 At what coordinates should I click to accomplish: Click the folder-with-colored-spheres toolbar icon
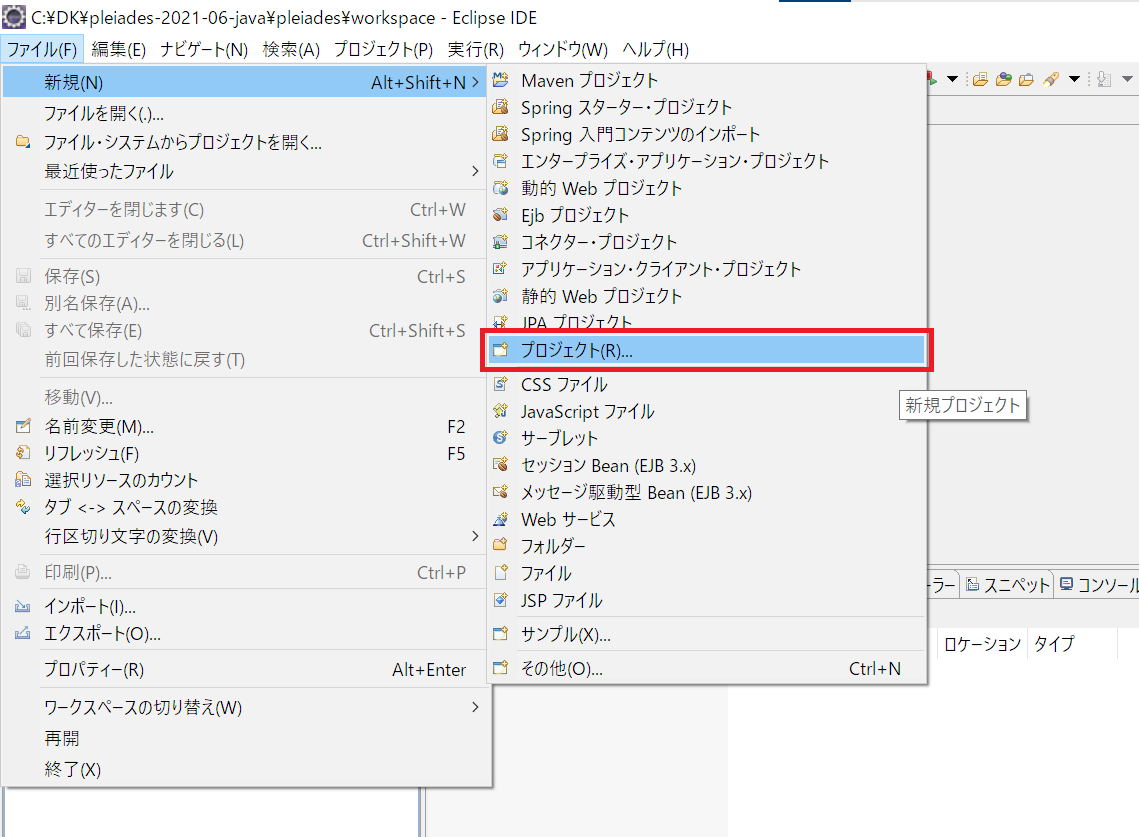[1004, 79]
